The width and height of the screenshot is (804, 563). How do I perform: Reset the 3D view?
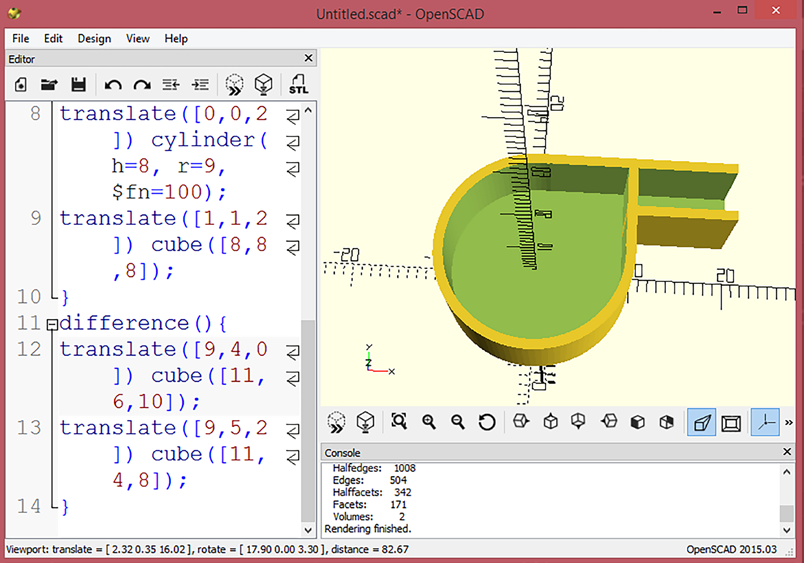coord(487,422)
